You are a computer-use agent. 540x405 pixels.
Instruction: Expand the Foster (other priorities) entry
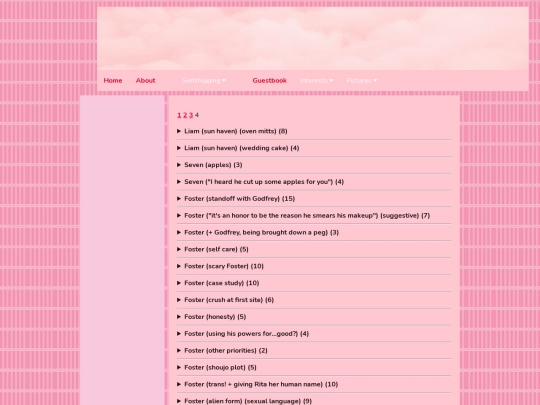[314, 351]
